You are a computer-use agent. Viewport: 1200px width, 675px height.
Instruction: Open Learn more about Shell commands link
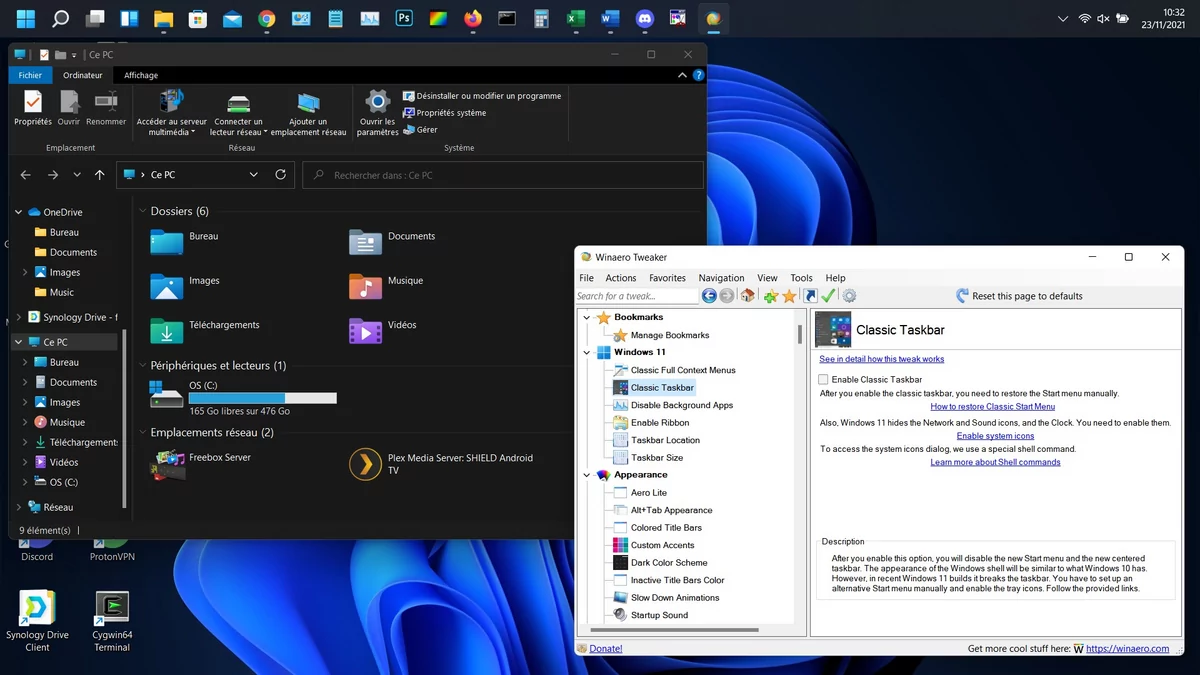coord(995,462)
